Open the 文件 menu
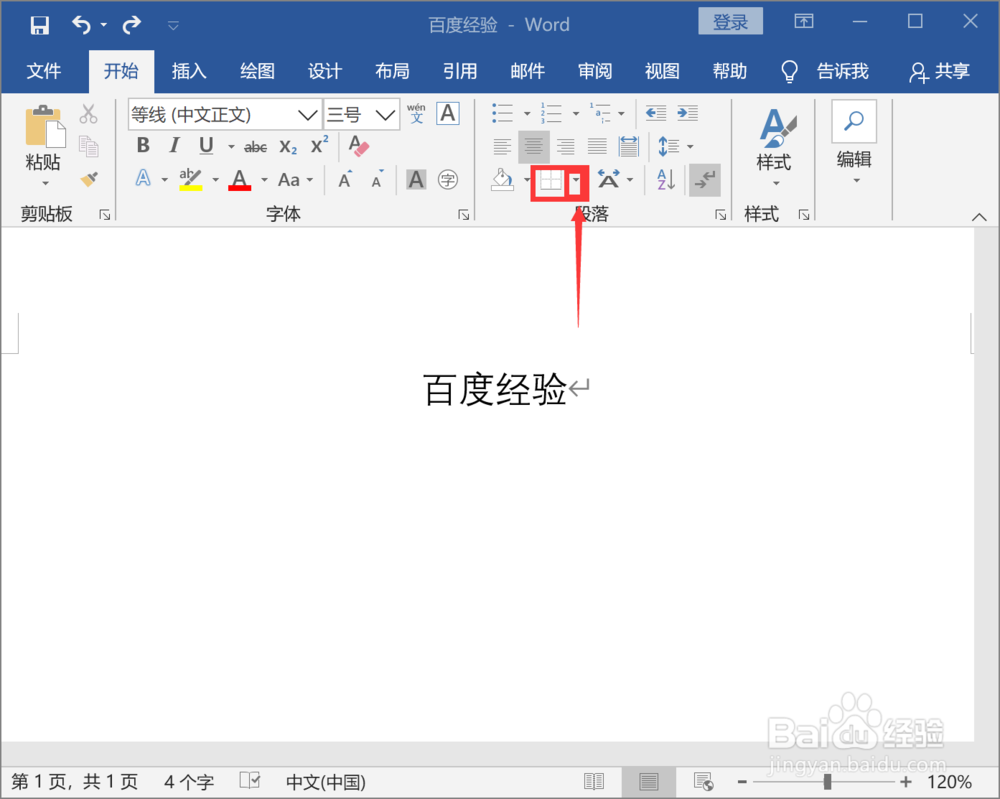The width and height of the screenshot is (1000, 799). coord(44,71)
